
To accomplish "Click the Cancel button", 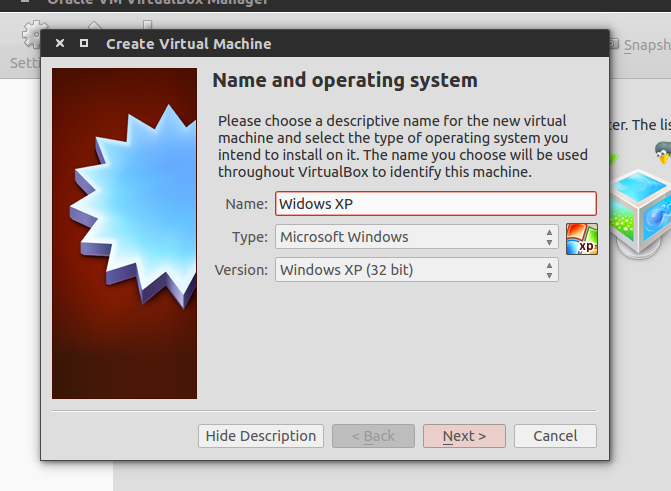I will tap(555, 436).
